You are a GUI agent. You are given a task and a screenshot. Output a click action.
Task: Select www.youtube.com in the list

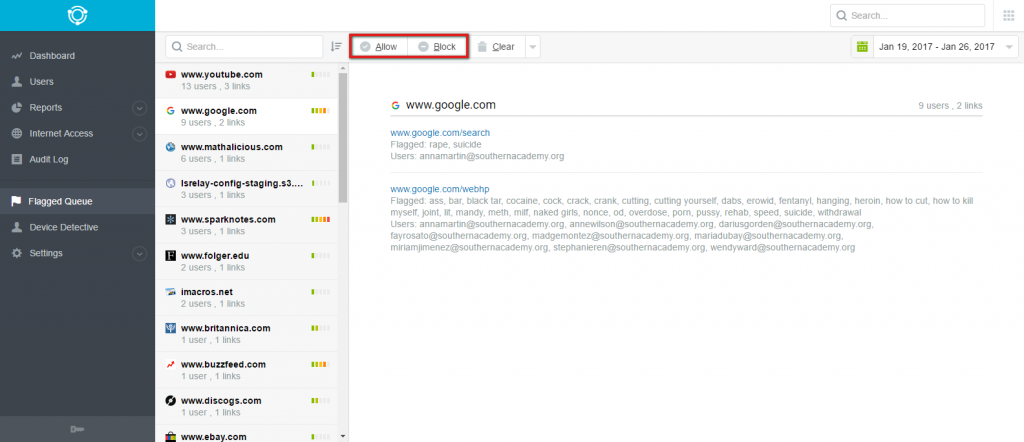[x=246, y=80]
